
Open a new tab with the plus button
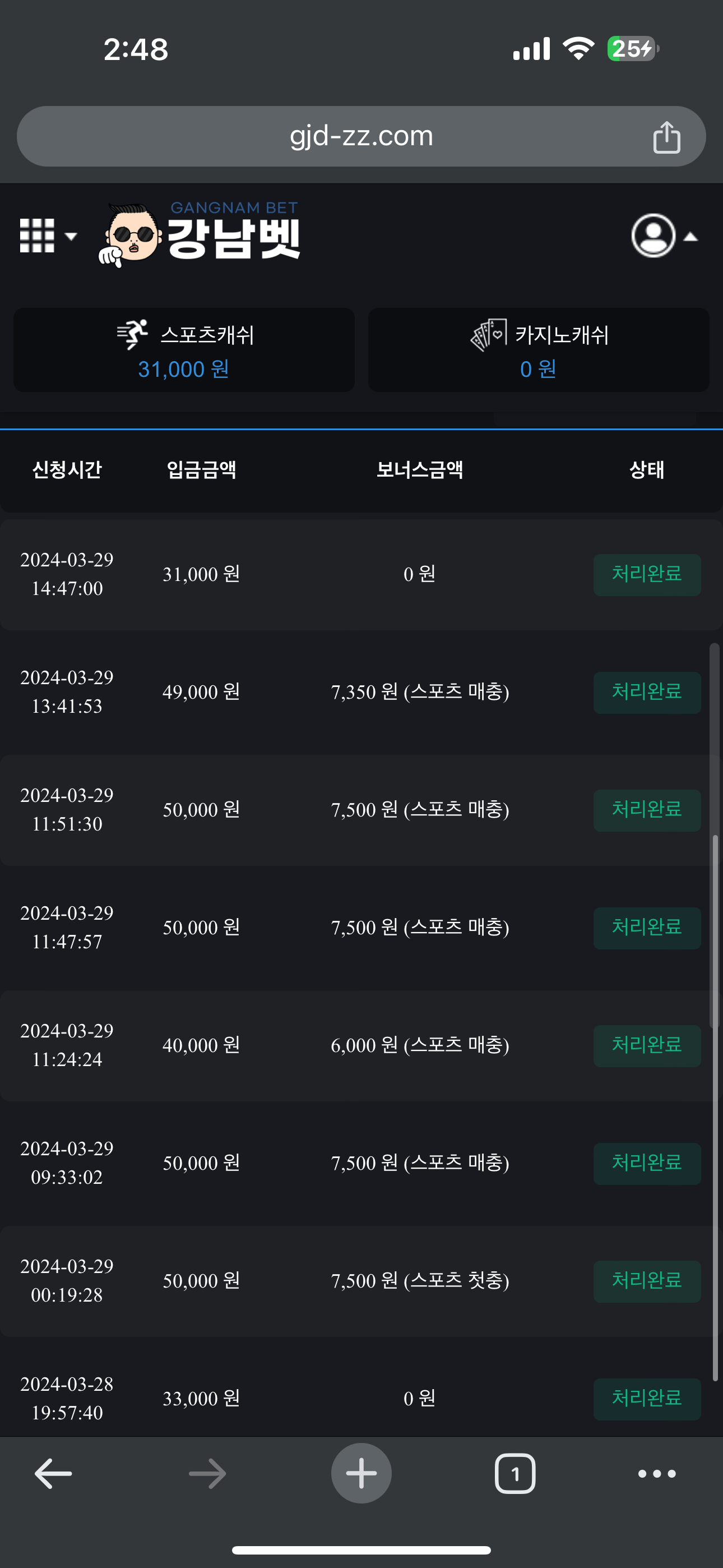pyautogui.click(x=361, y=1473)
